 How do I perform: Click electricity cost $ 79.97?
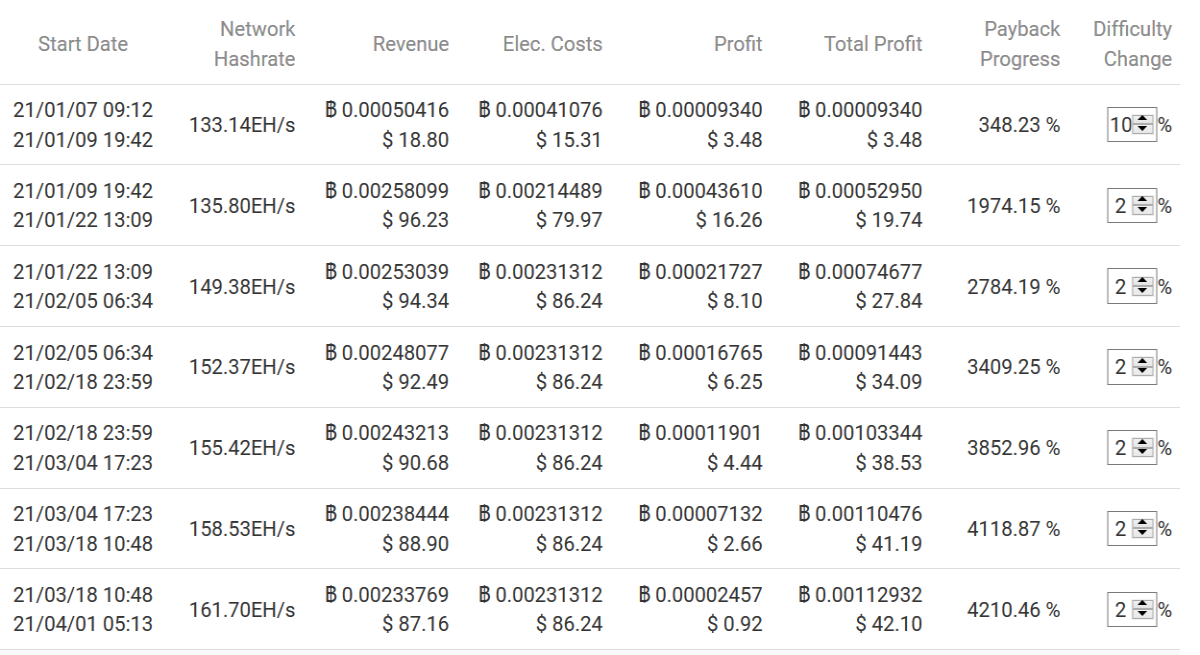coord(569,221)
